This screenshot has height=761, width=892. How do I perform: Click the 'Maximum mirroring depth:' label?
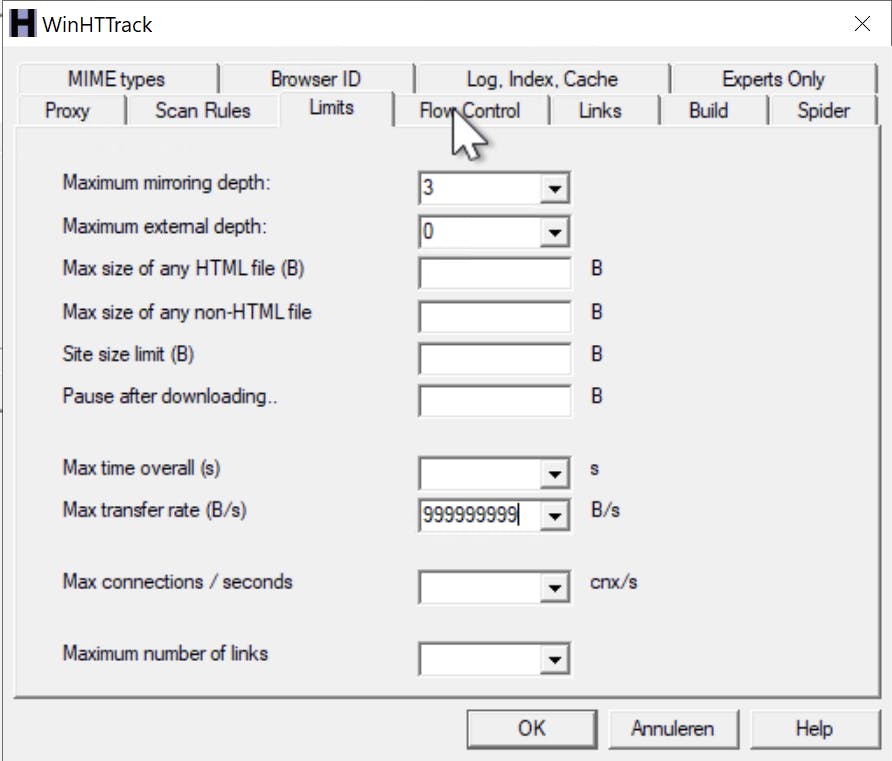166,183
